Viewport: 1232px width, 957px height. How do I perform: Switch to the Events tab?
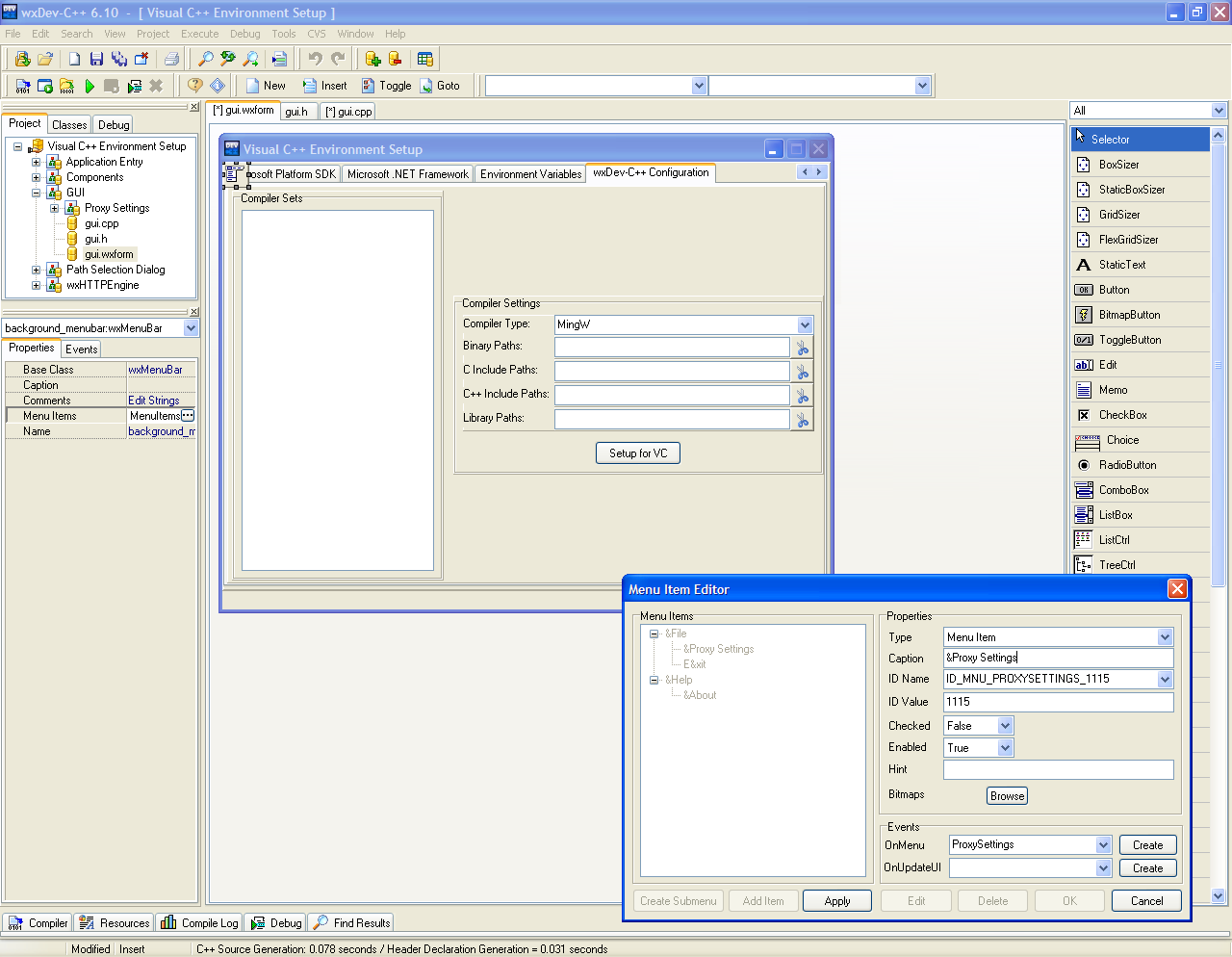(81, 349)
